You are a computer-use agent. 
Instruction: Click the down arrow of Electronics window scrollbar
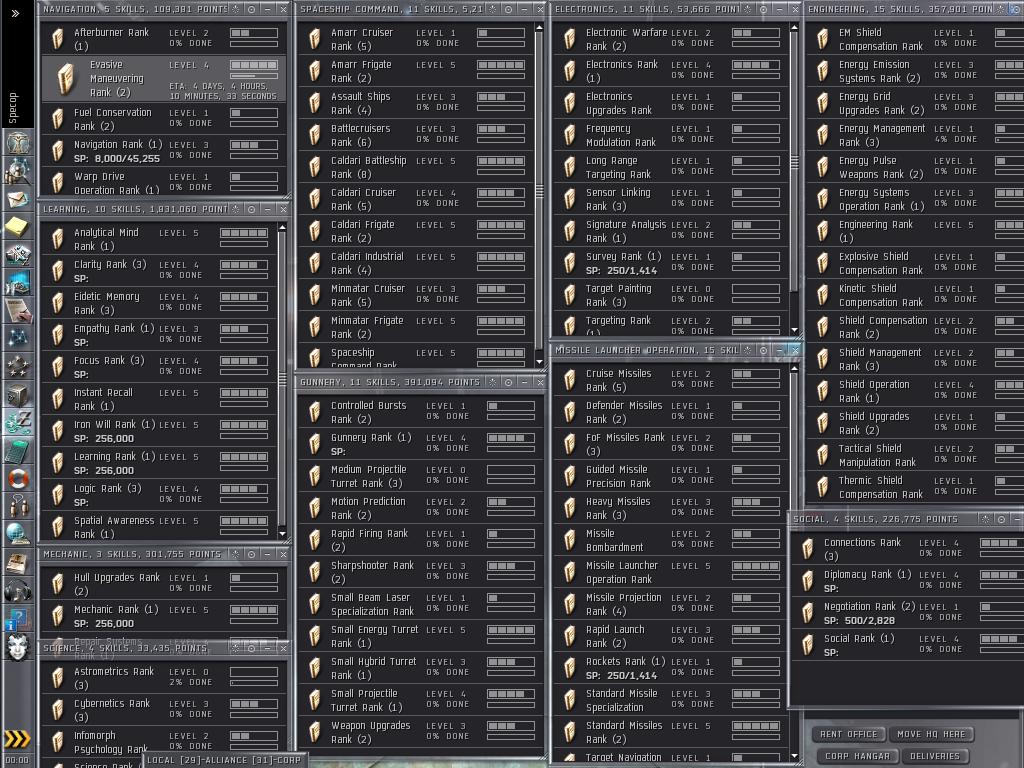tap(794, 330)
